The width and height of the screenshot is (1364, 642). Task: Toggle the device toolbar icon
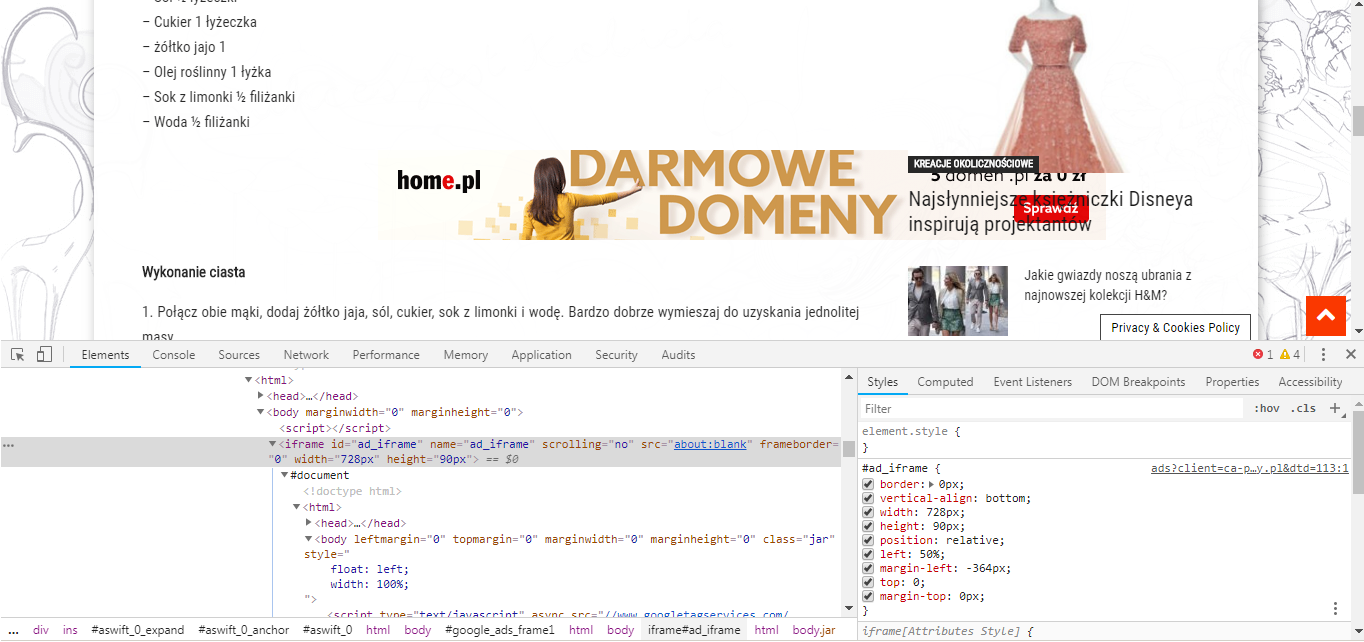(44, 355)
